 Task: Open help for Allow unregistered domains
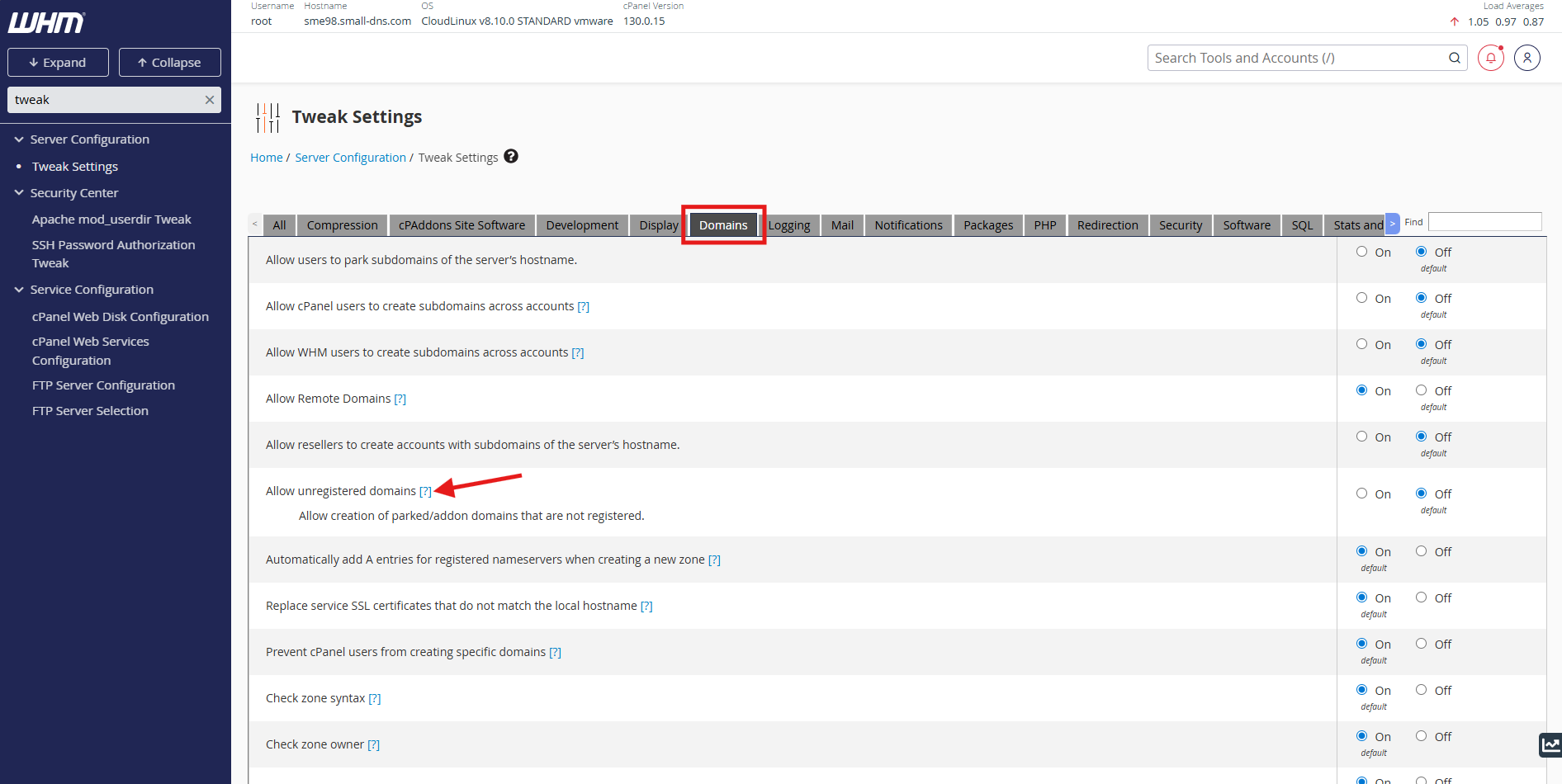coord(425,491)
